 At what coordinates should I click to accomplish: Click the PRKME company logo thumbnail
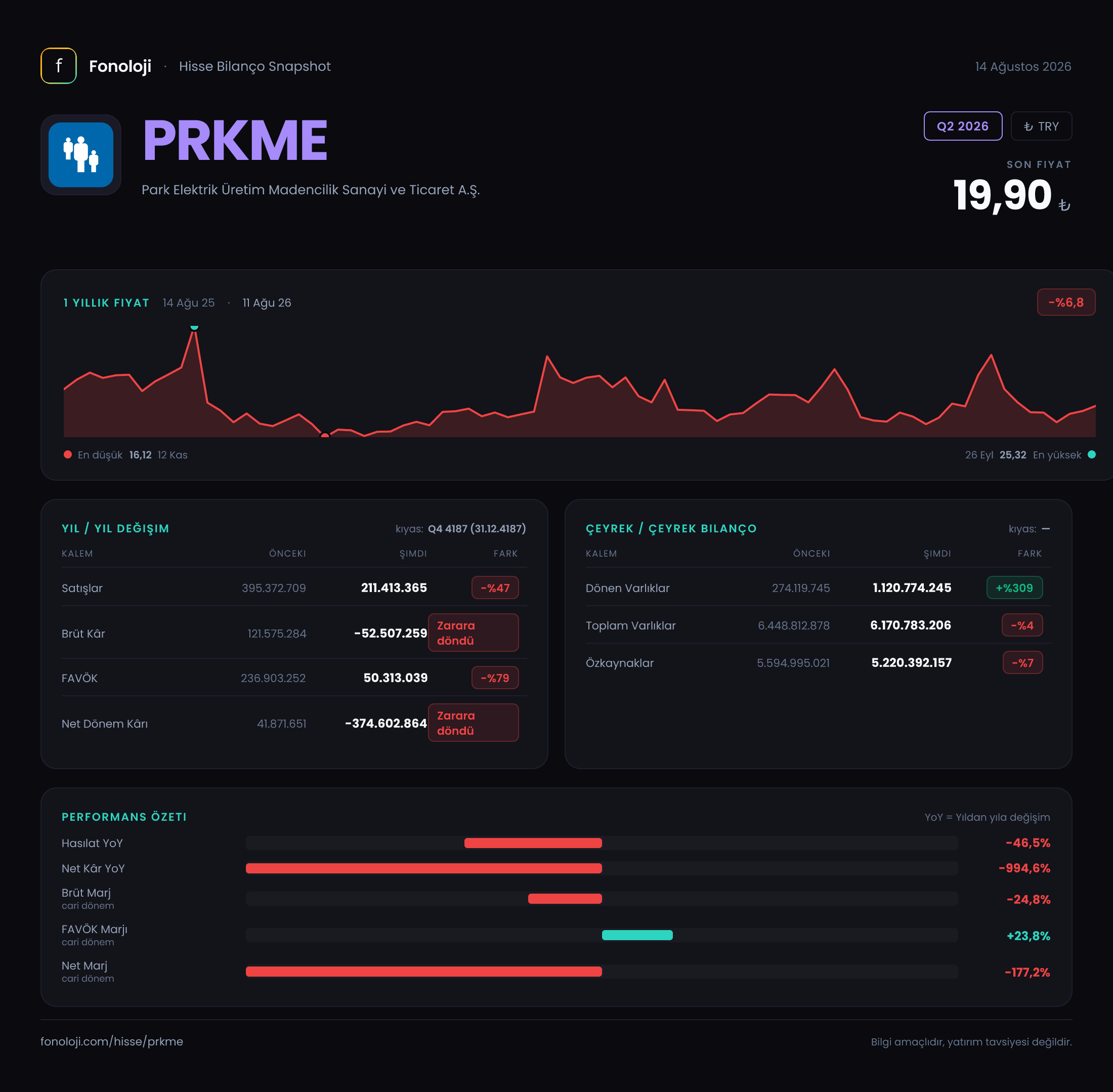coord(81,155)
